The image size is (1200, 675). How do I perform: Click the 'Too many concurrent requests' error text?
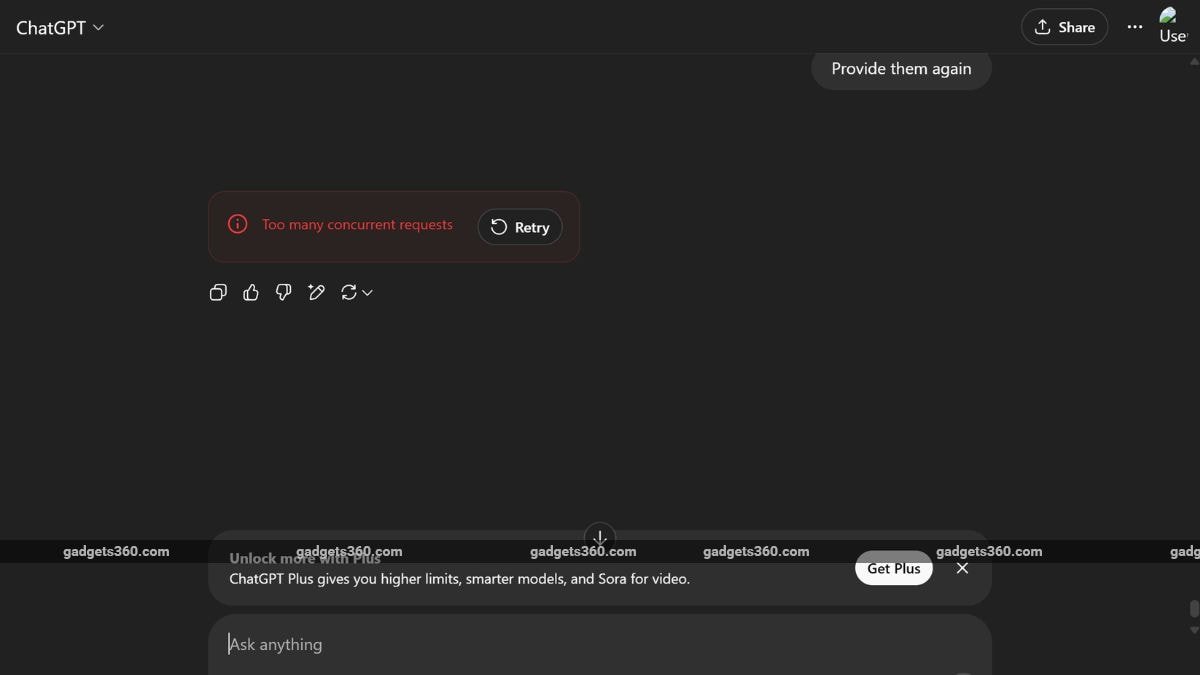357,224
